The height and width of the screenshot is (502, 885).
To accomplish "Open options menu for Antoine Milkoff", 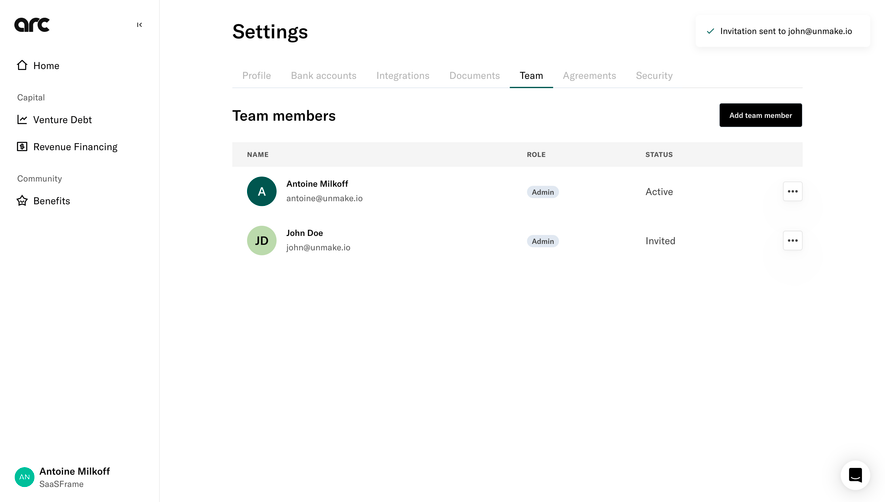I will point(792,191).
